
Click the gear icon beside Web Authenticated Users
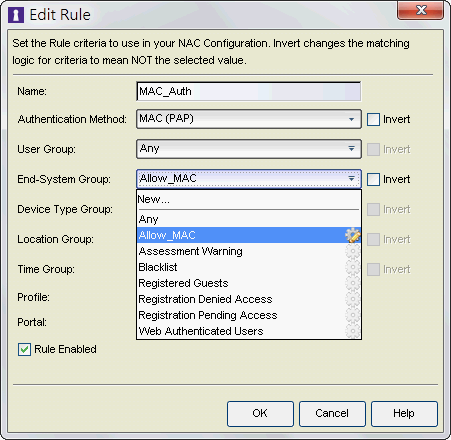click(x=353, y=331)
